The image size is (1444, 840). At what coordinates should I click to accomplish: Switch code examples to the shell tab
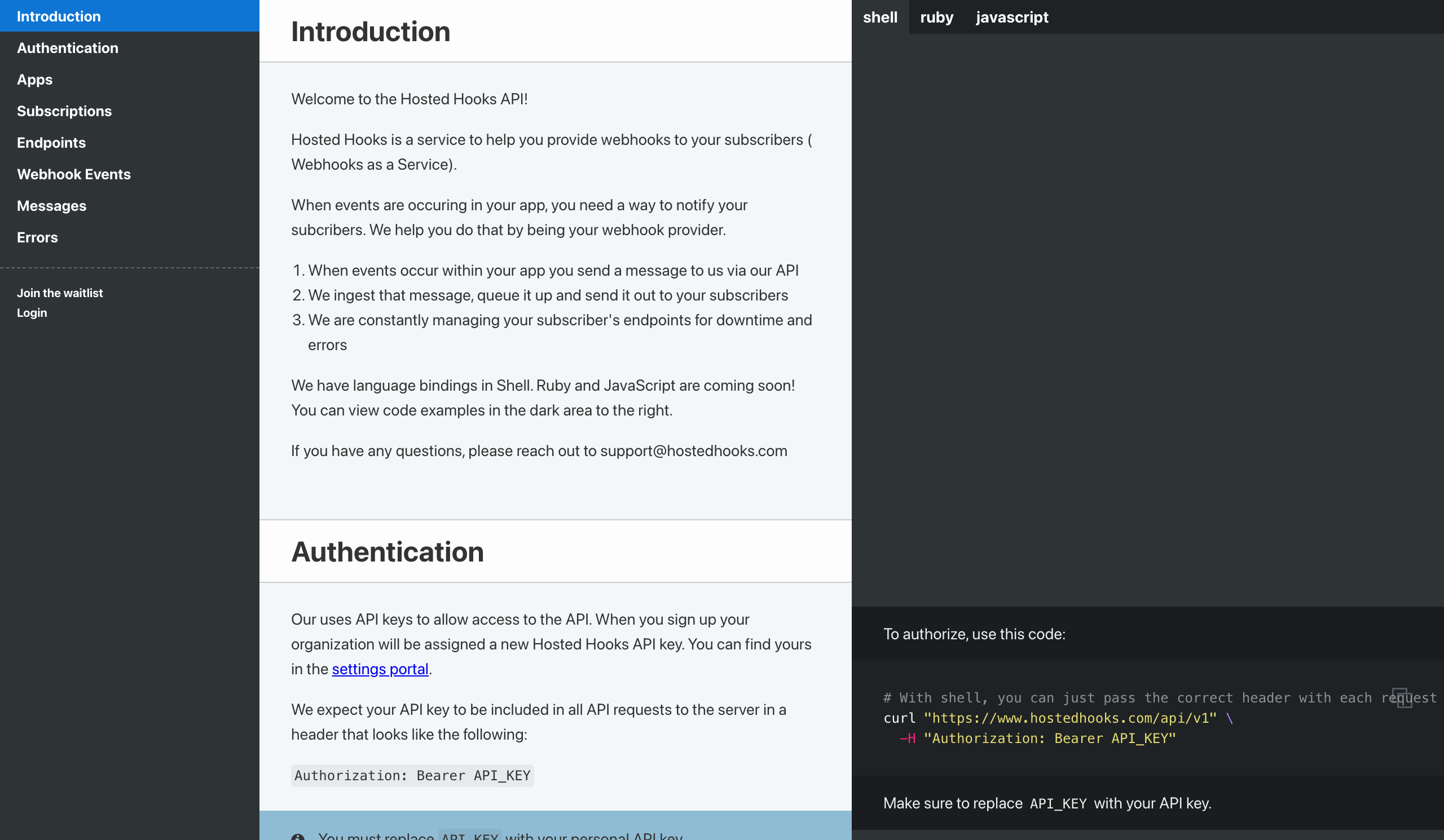879,17
